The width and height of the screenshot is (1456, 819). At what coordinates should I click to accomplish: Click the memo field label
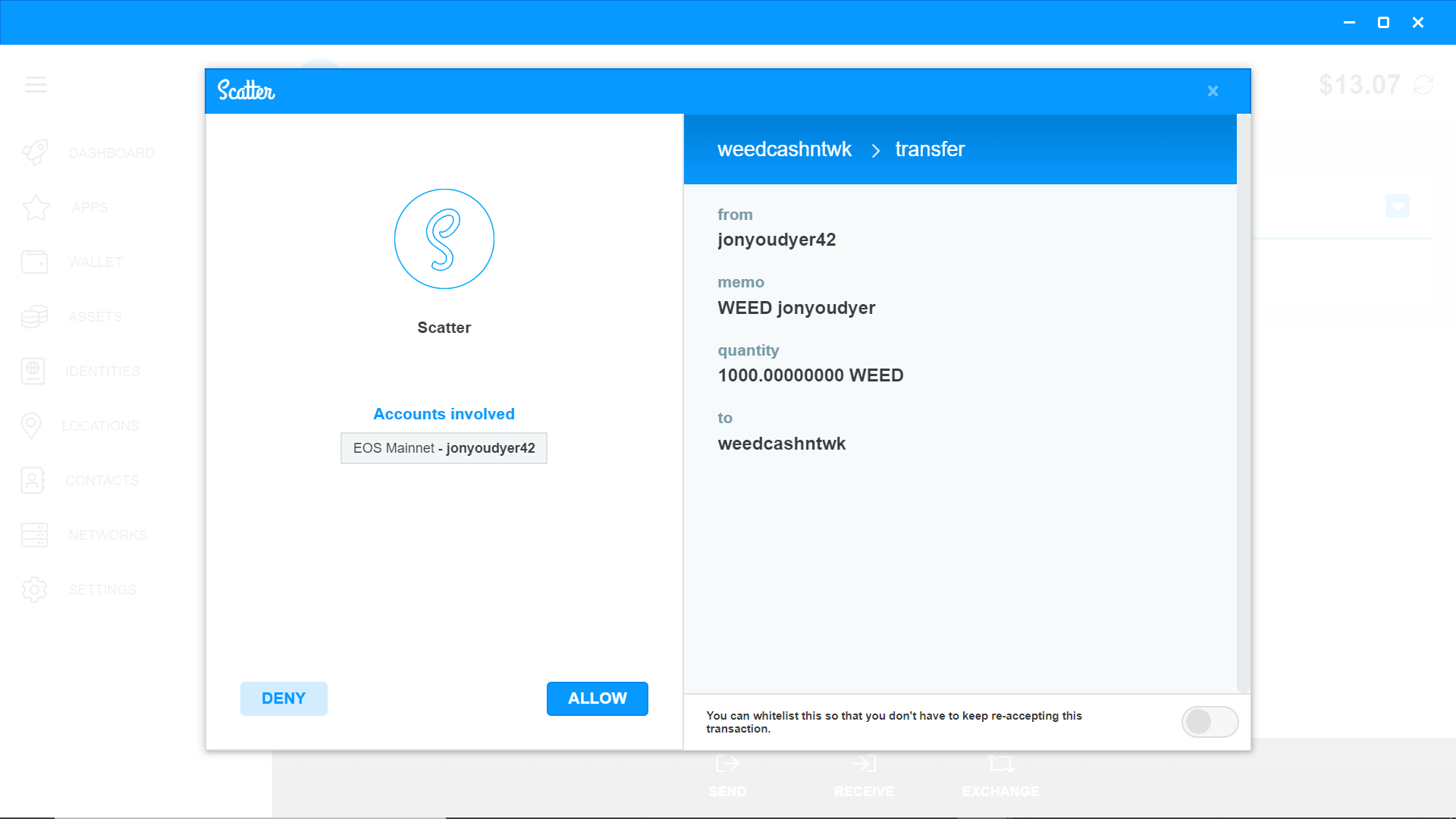(x=741, y=282)
